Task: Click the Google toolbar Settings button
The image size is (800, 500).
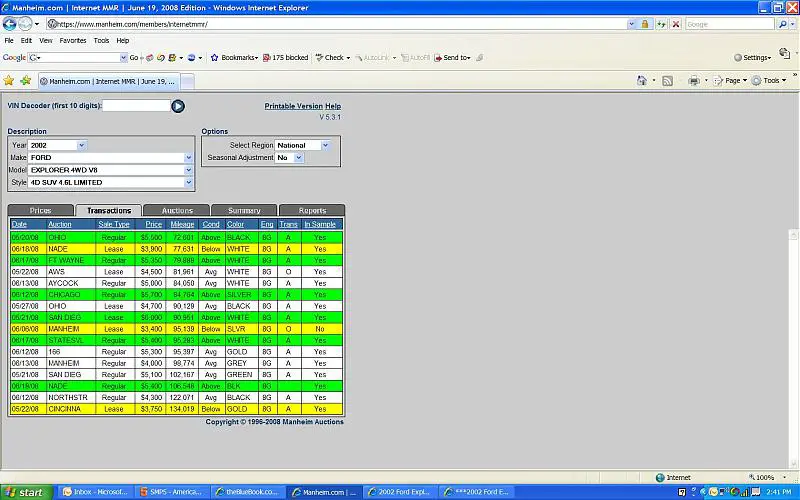Action: click(753, 58)
